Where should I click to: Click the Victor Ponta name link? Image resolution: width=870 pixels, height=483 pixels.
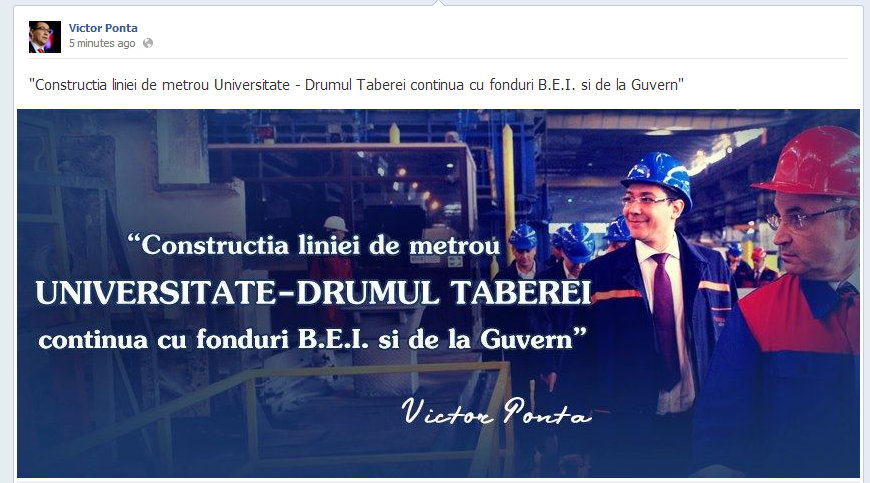pos(103,28)
